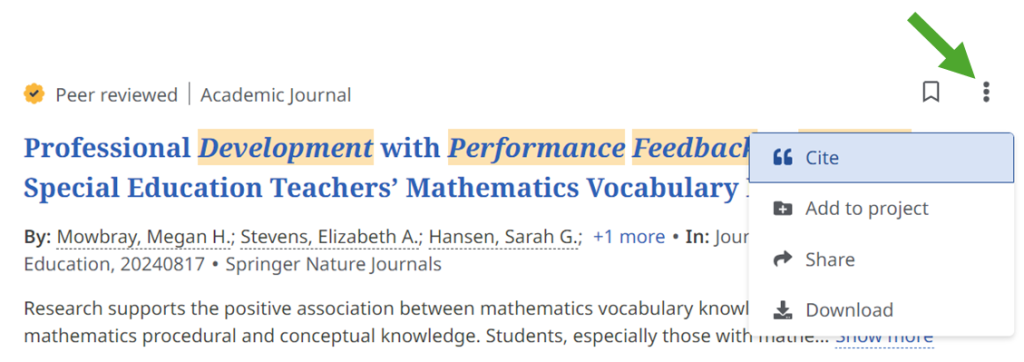Screen dimensions: 1024x362
Task: Click the Academic Journal type label
Action: click(x=276, y=95)
